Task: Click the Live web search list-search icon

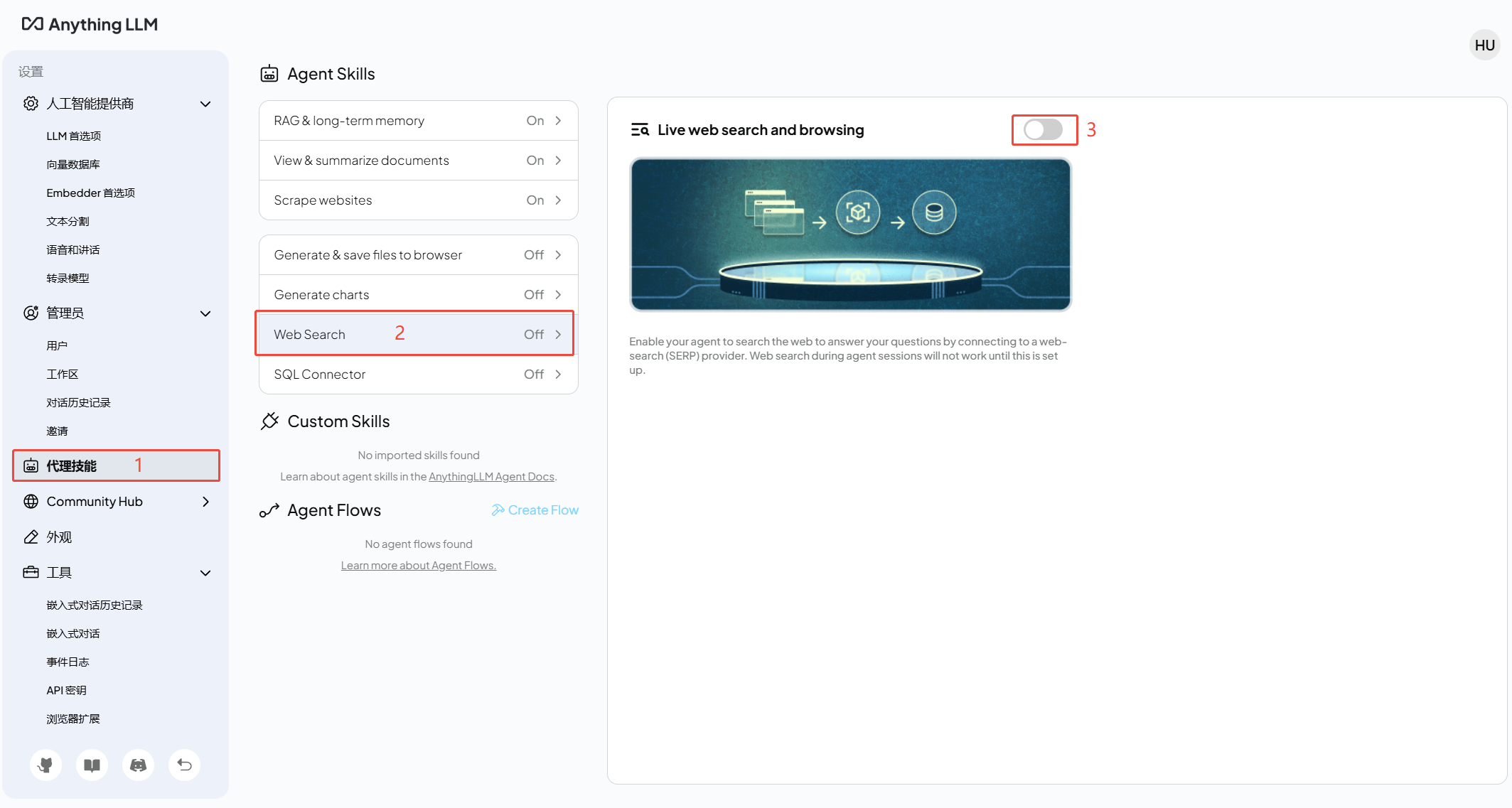Action: click(x=640, y=130)
